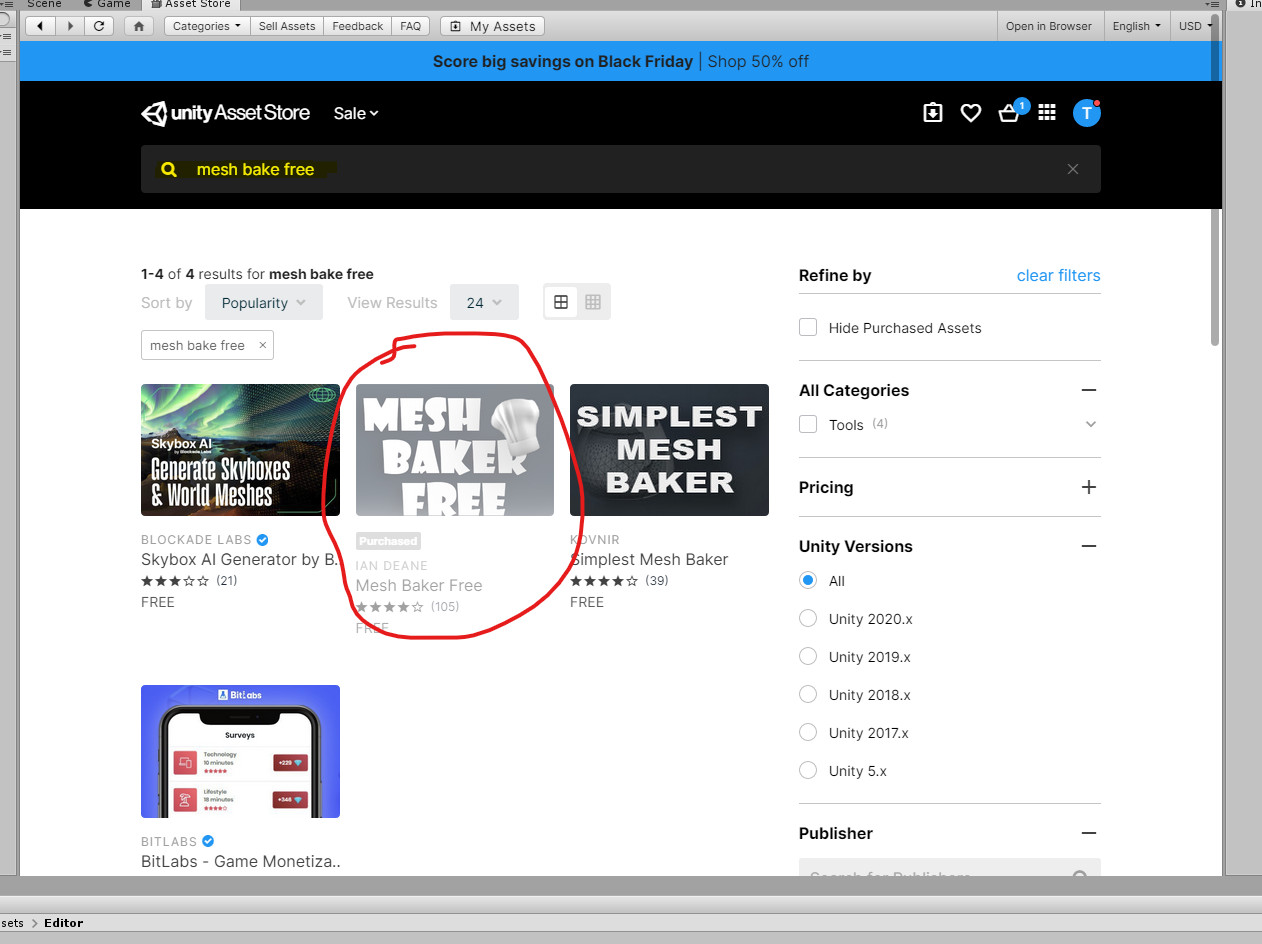
Task: Open the Categories dropdown menu
Action: coord(207,26)
